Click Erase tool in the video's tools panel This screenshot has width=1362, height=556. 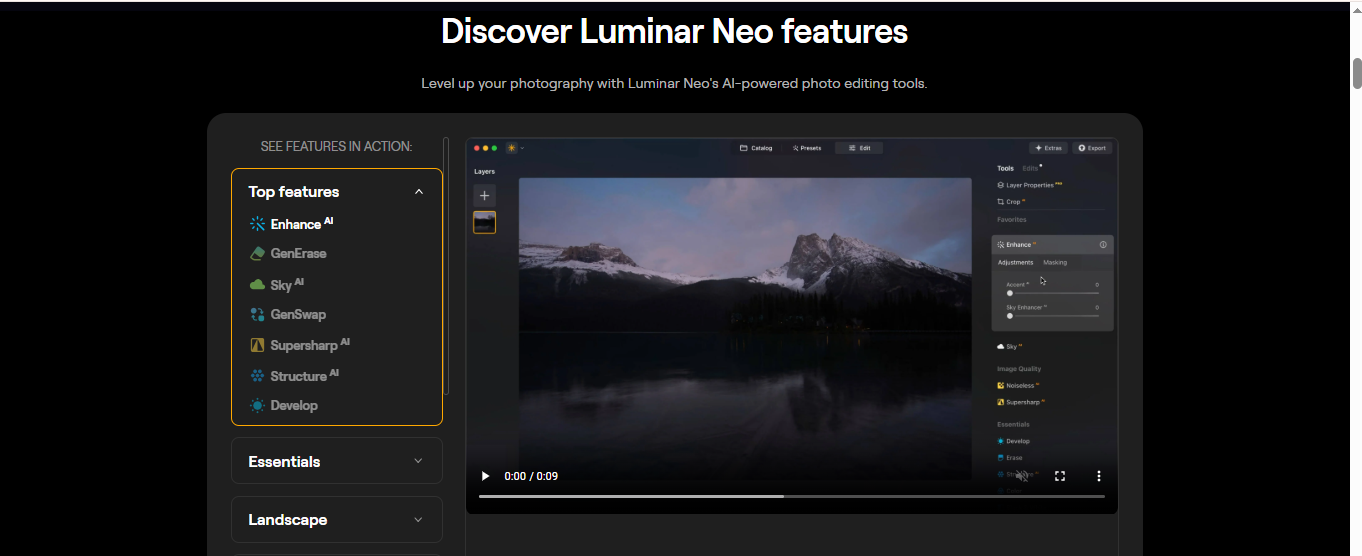1010,458
